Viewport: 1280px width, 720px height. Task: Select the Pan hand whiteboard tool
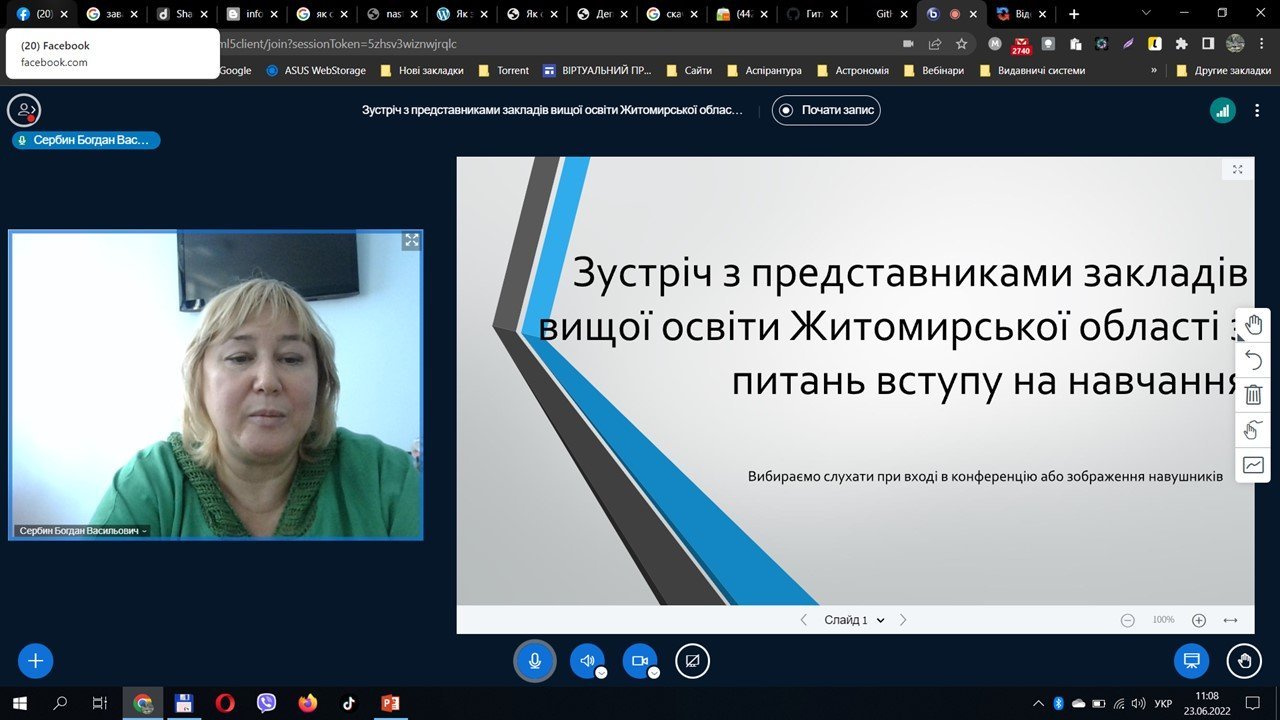click(x=1253, y=325)
